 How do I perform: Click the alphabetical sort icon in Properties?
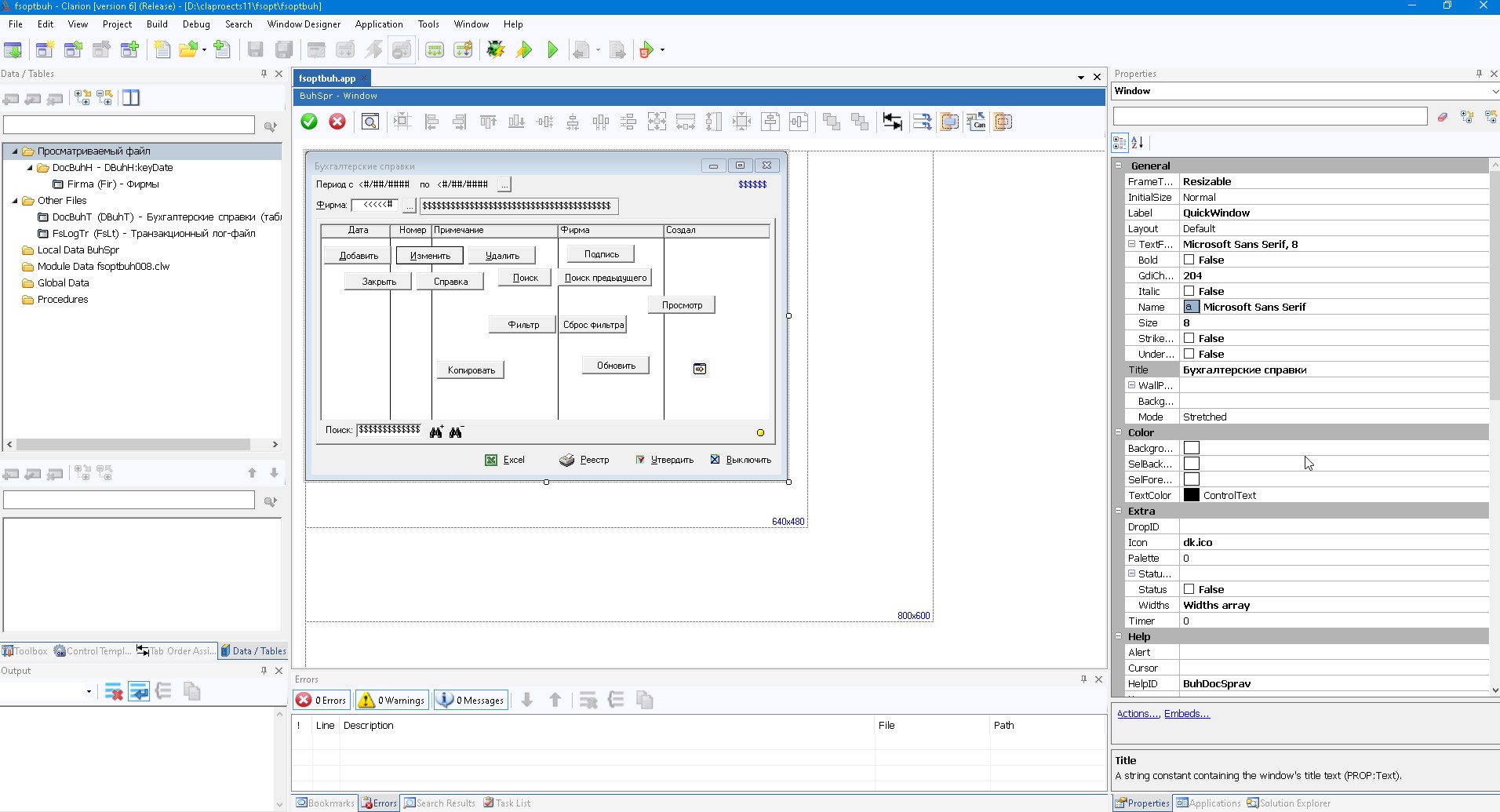1138,143
